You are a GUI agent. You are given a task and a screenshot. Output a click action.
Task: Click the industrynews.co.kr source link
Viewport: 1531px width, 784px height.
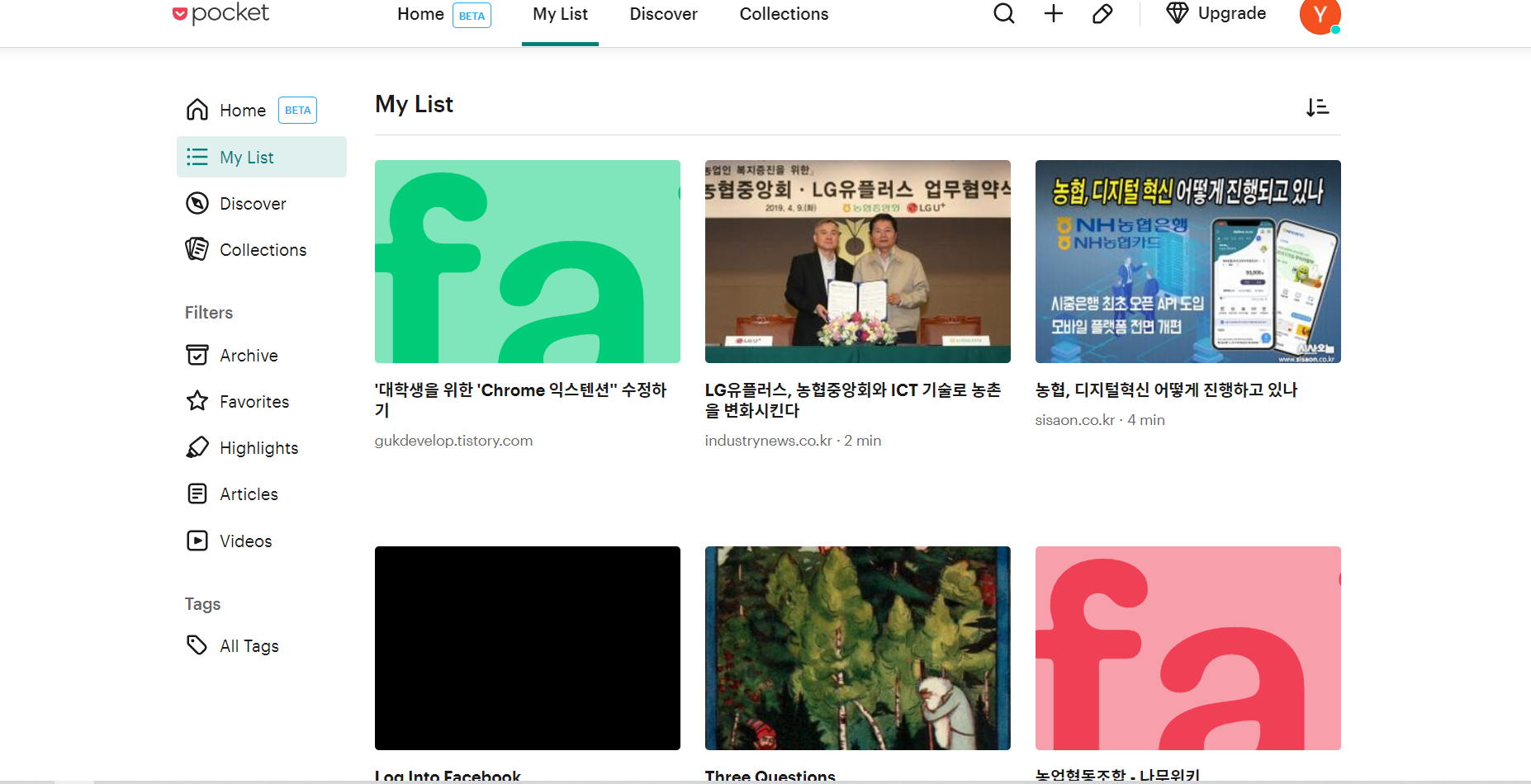(x=768, y=441)
